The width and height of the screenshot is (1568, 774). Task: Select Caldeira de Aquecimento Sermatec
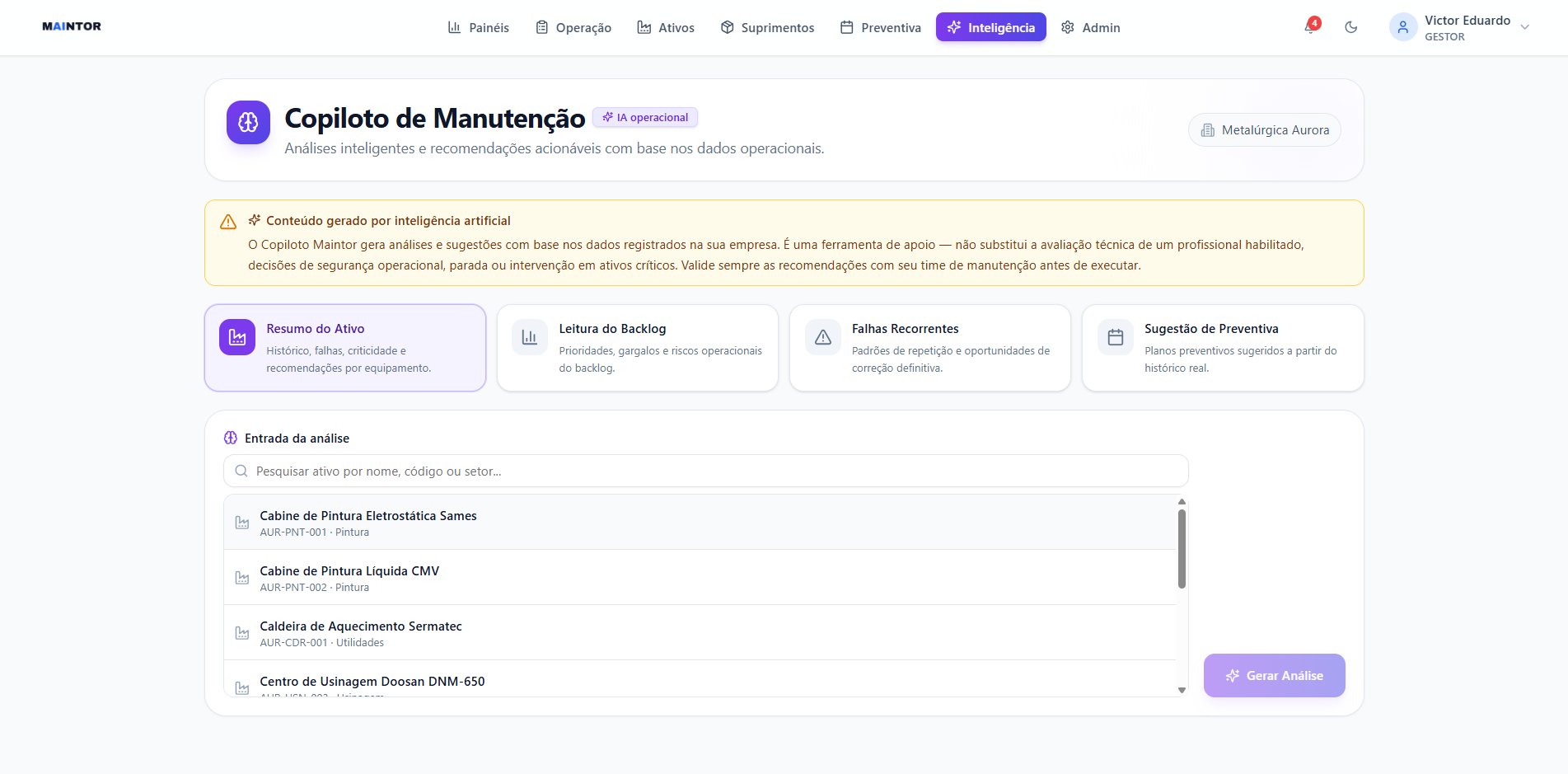[x=700, y=633]
